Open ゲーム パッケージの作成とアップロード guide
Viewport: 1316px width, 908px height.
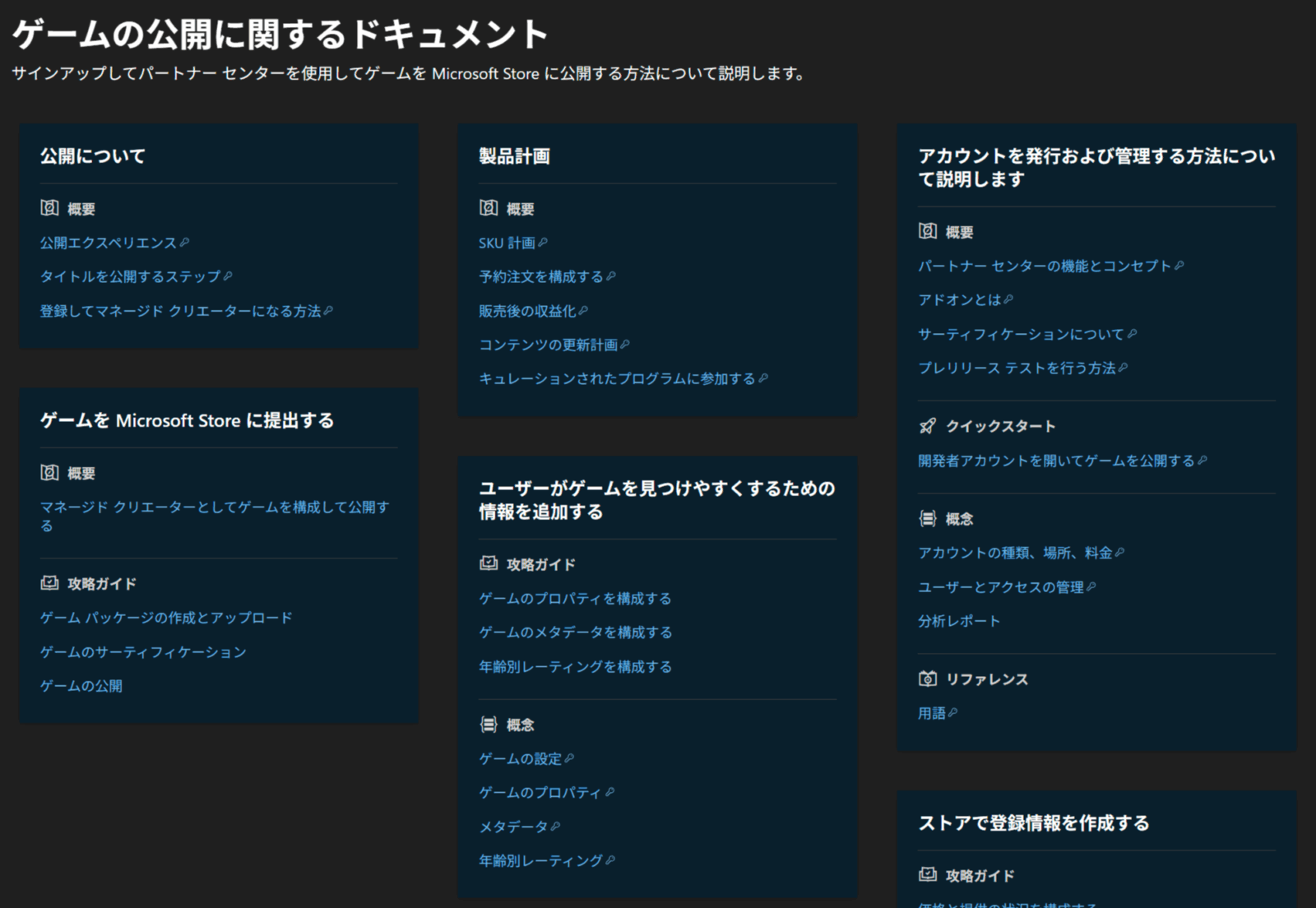click(166, 618)
